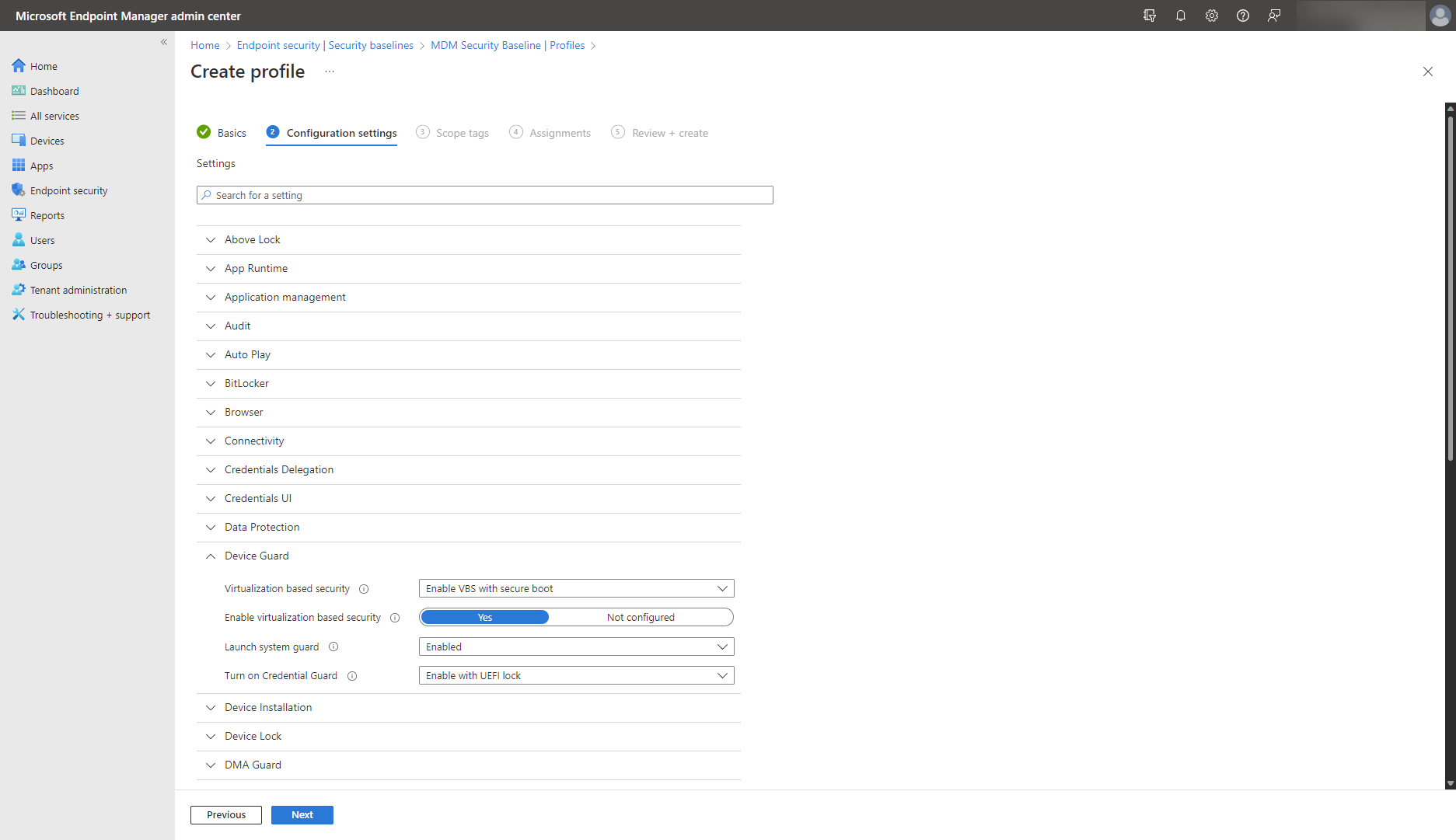Set virtualization based security to Yes

[485, 617]
